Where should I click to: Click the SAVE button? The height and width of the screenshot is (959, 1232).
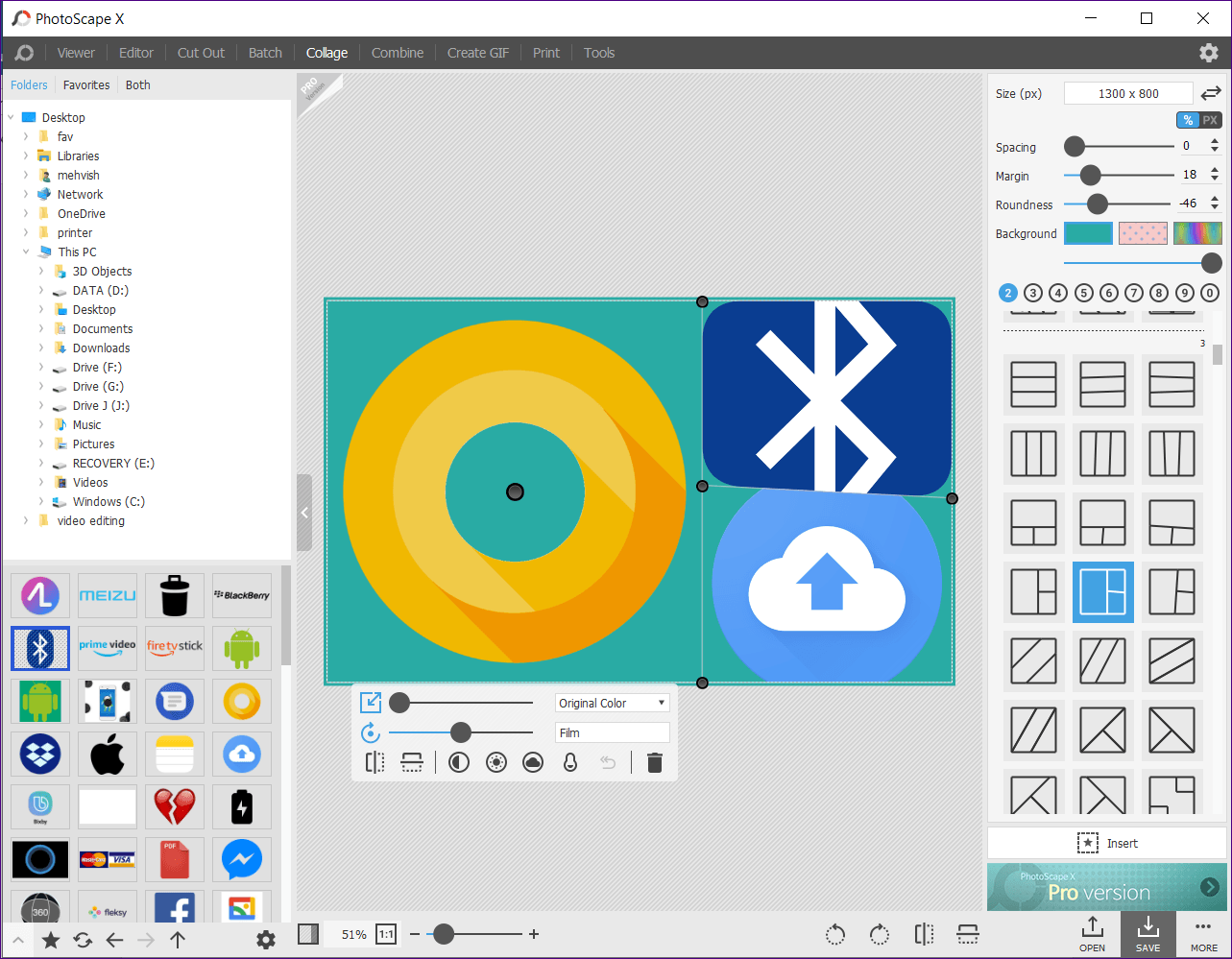pyautogui.click(x=1147, y=934)
